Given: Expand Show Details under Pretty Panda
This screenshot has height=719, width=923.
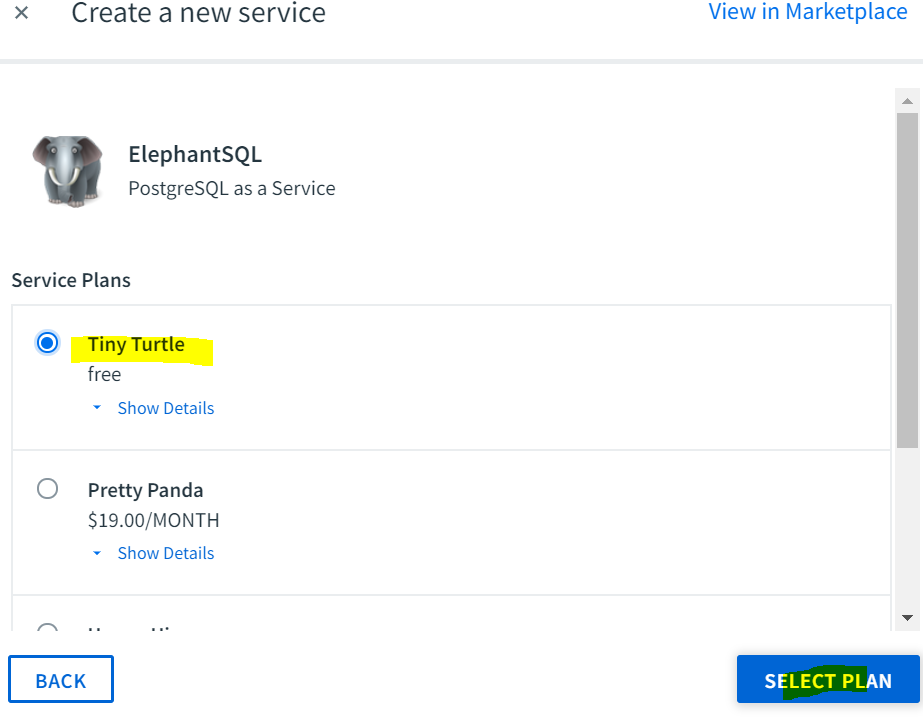Looking at the screenshot, I should [165, 553].
